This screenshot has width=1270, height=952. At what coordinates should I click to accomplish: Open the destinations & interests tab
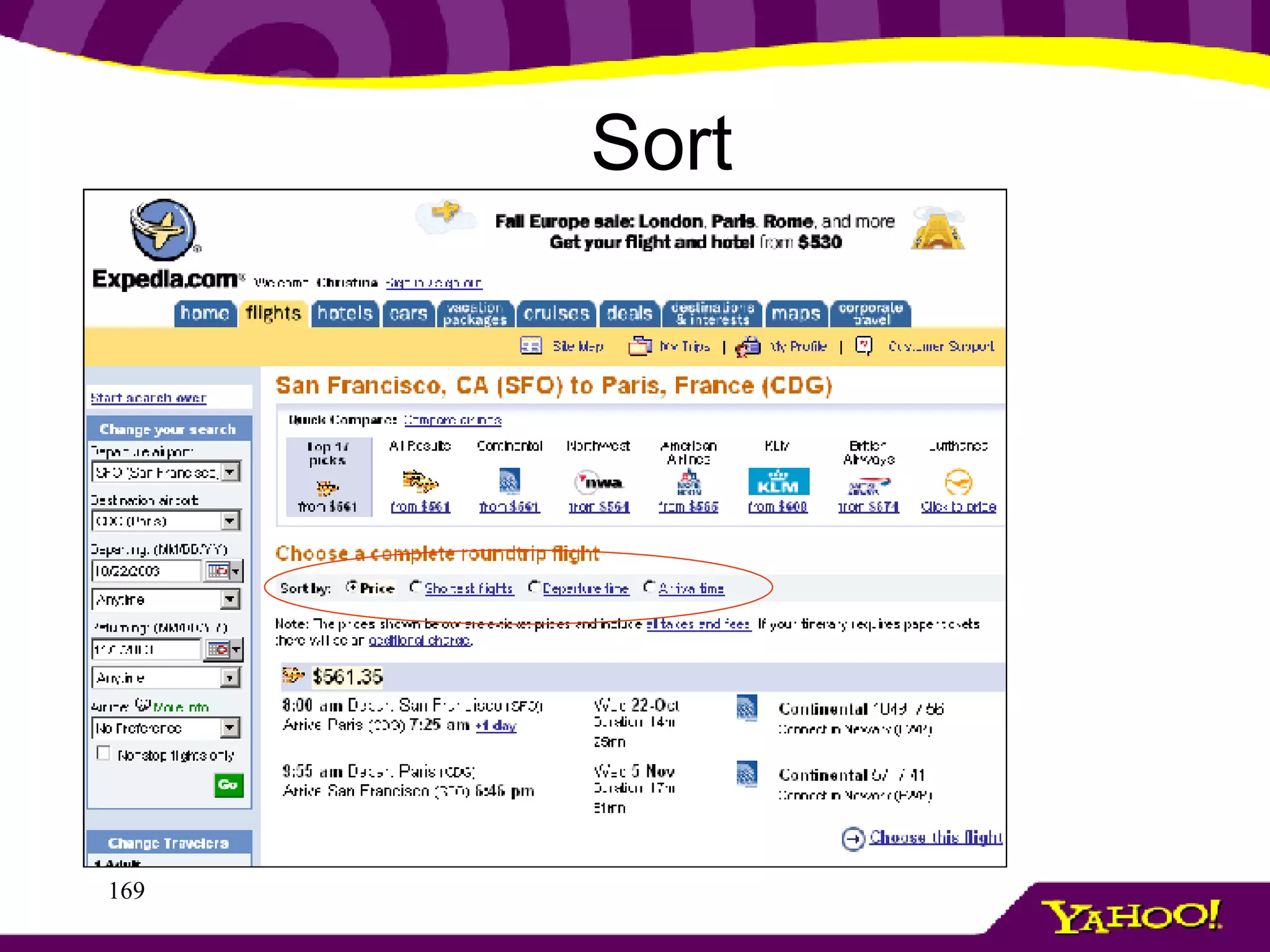coord(713,314)
